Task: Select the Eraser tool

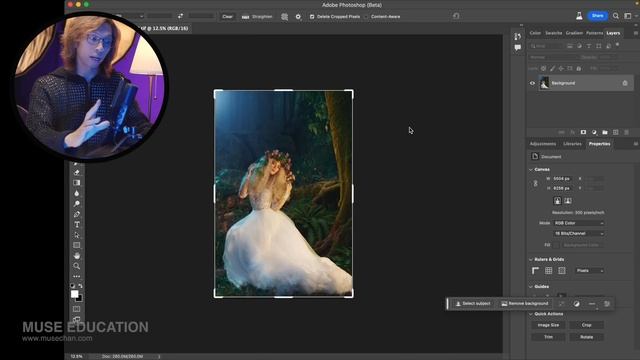Action: click(x=77, y=172)
